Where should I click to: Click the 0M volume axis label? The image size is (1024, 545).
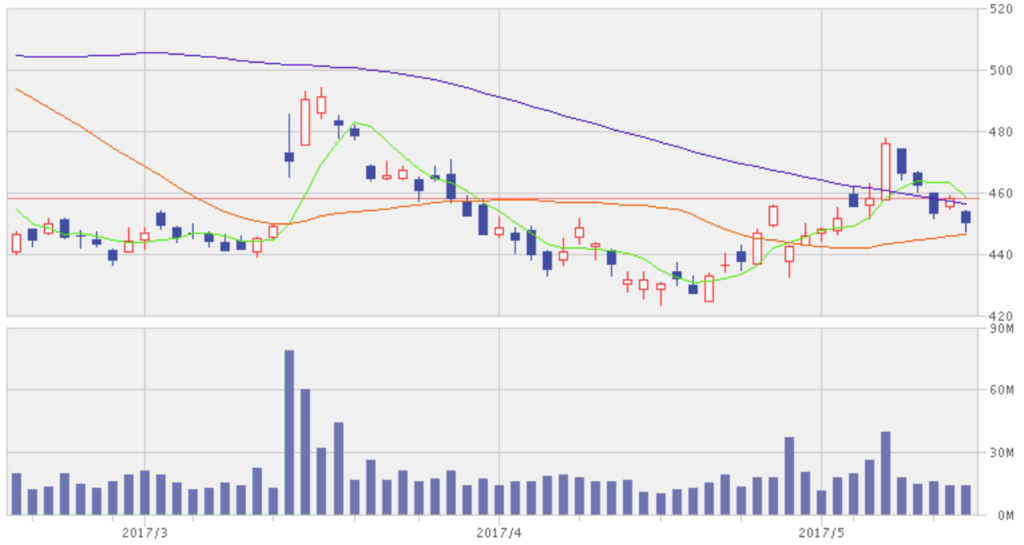point(1004,515)
